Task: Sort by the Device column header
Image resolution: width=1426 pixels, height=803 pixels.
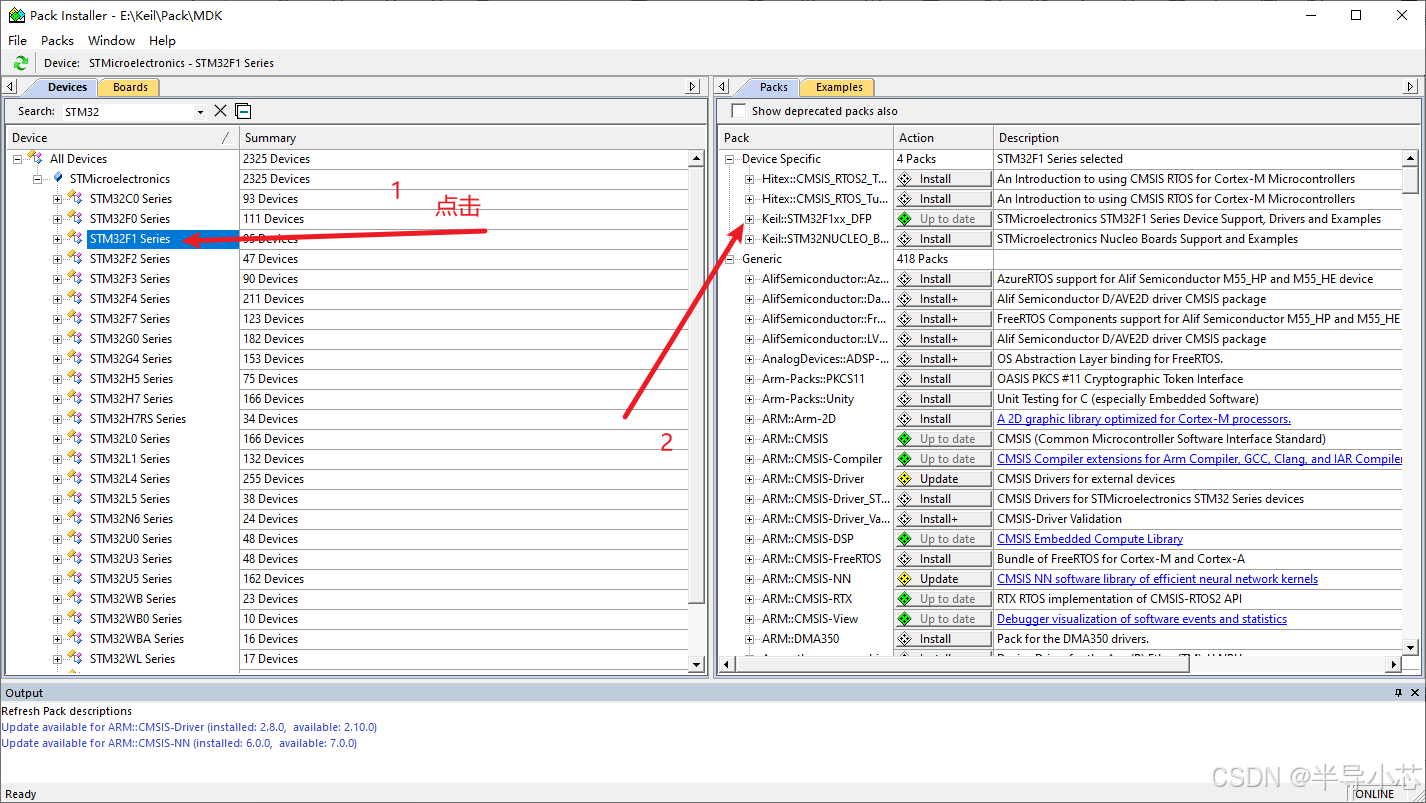Action: [122, 138]
